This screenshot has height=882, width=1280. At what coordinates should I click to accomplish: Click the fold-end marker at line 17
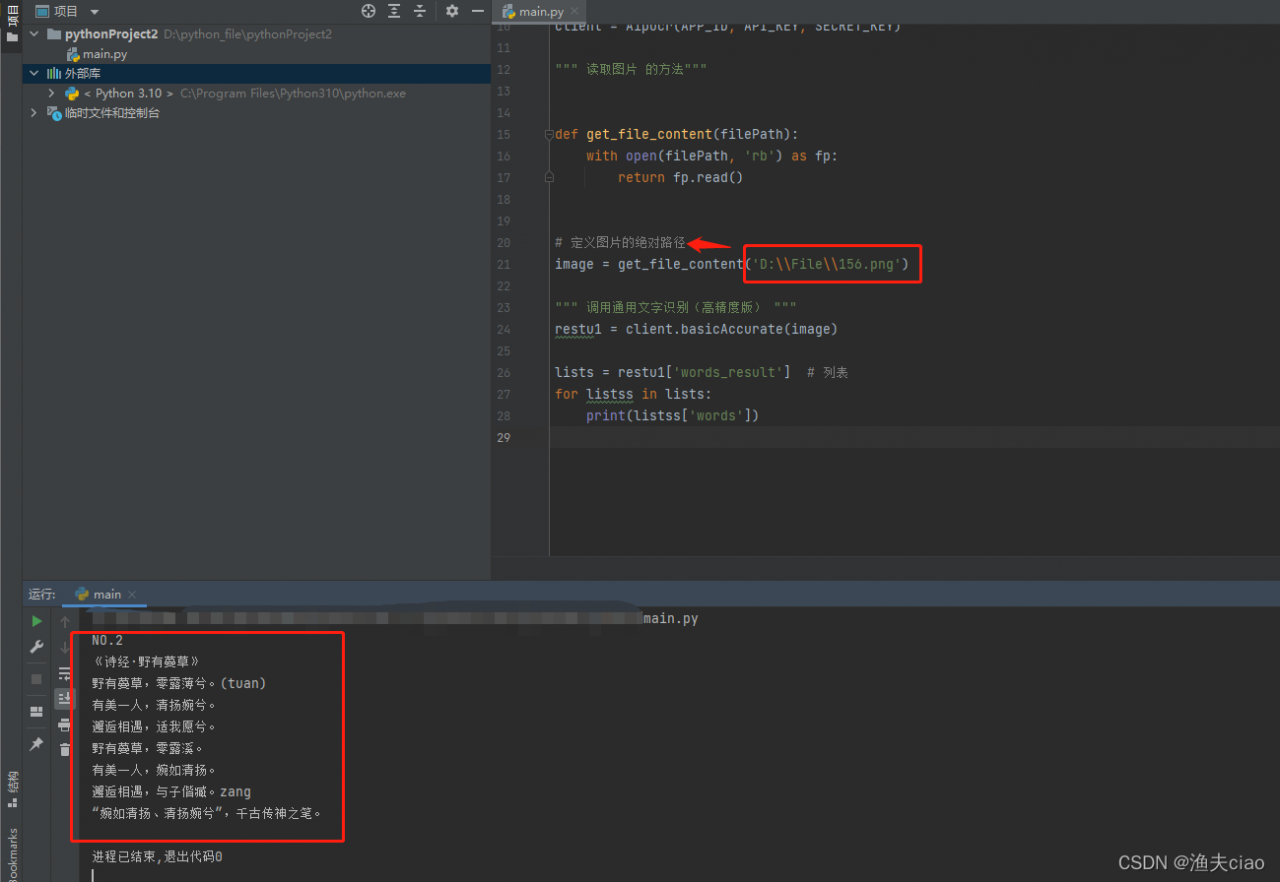click(x=548, y=177)
